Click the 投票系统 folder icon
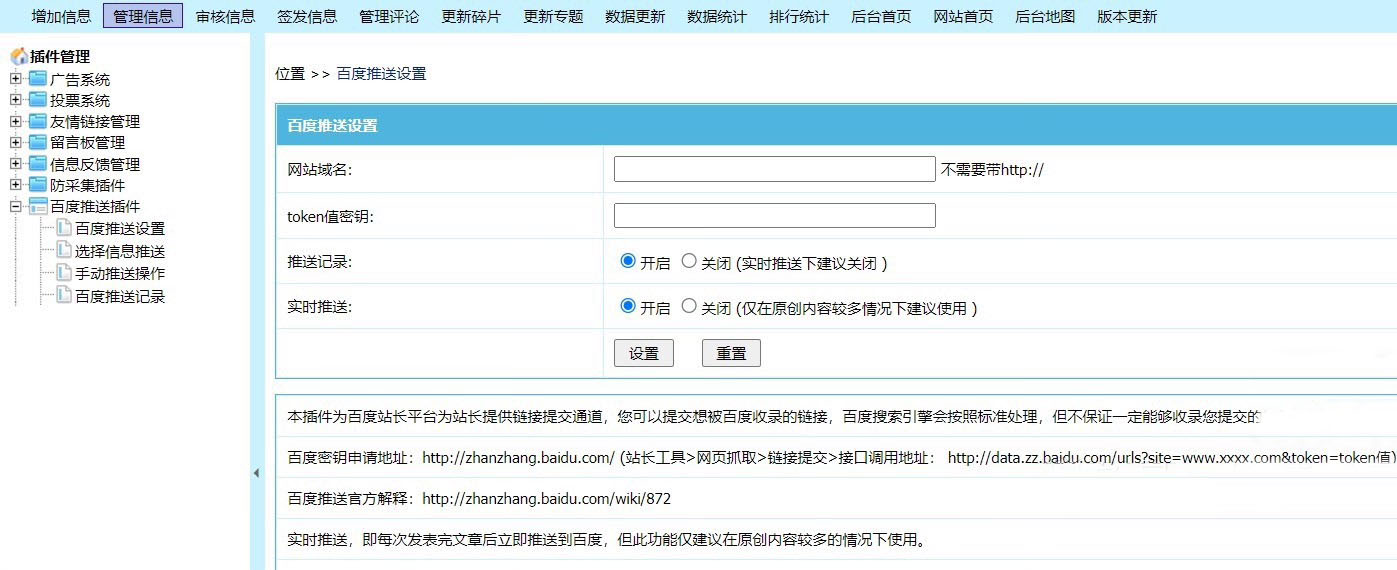1397x570 pixels. (x=38, y=100)
